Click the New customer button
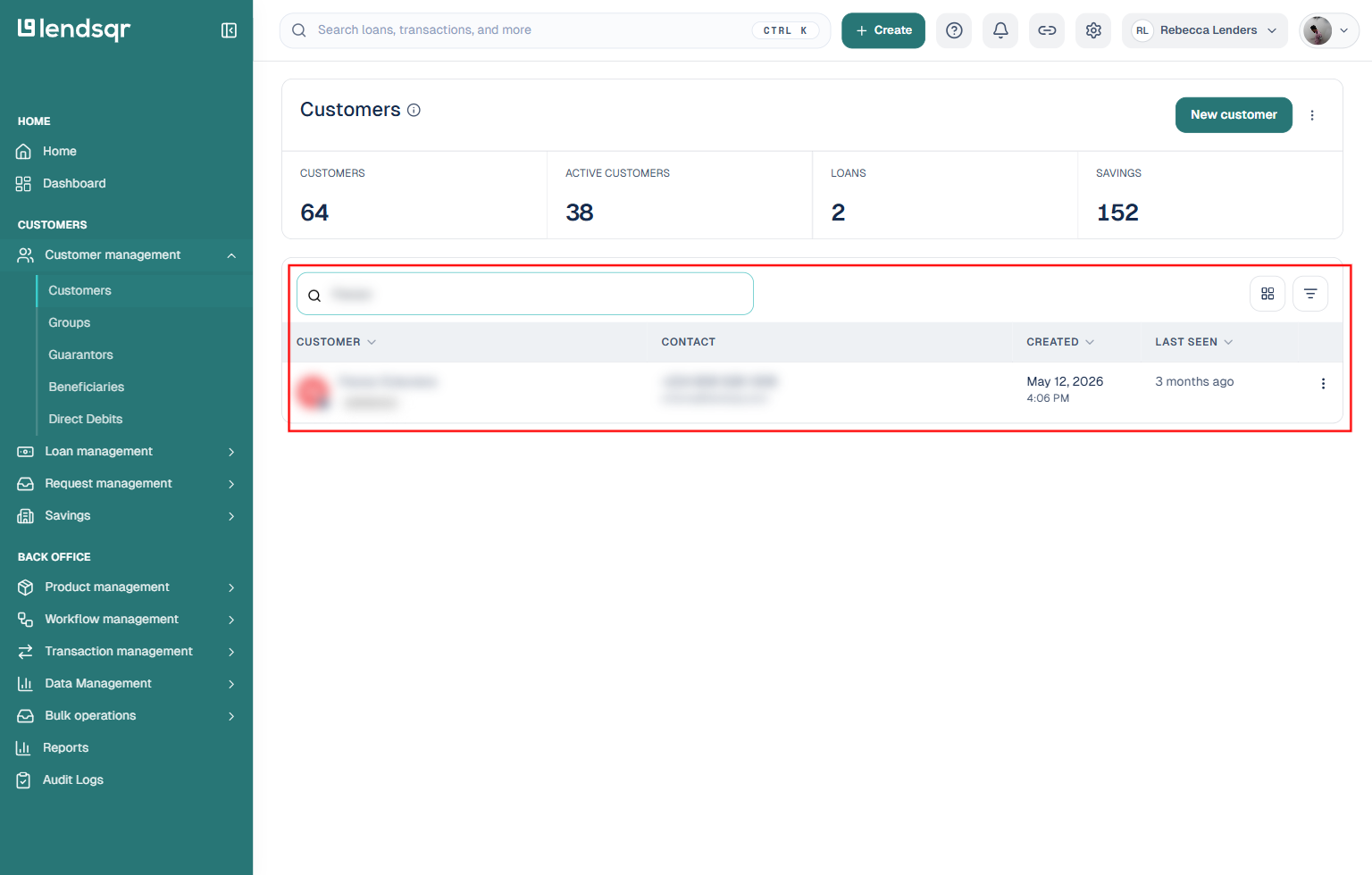 tap(1234, 115)
